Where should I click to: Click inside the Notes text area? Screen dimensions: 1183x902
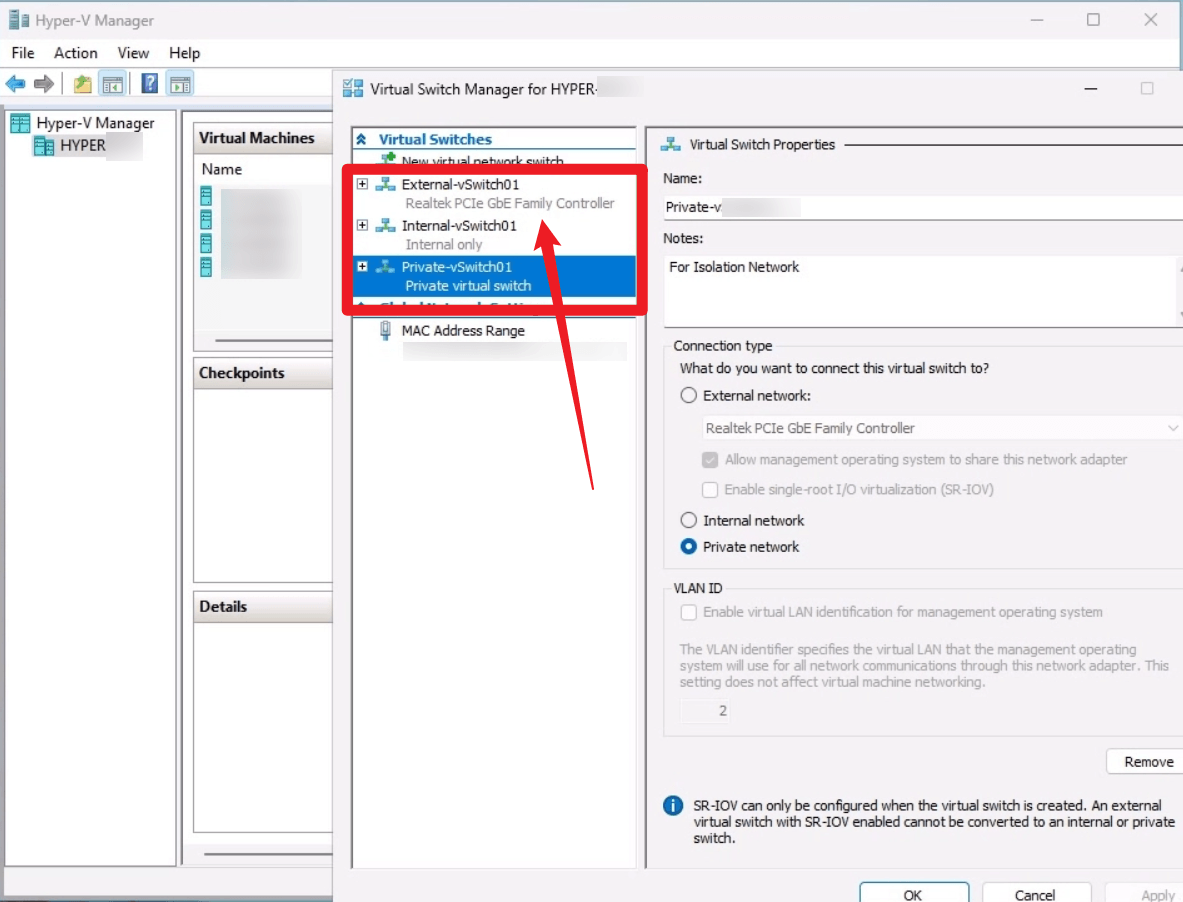[x=920, y=290]
